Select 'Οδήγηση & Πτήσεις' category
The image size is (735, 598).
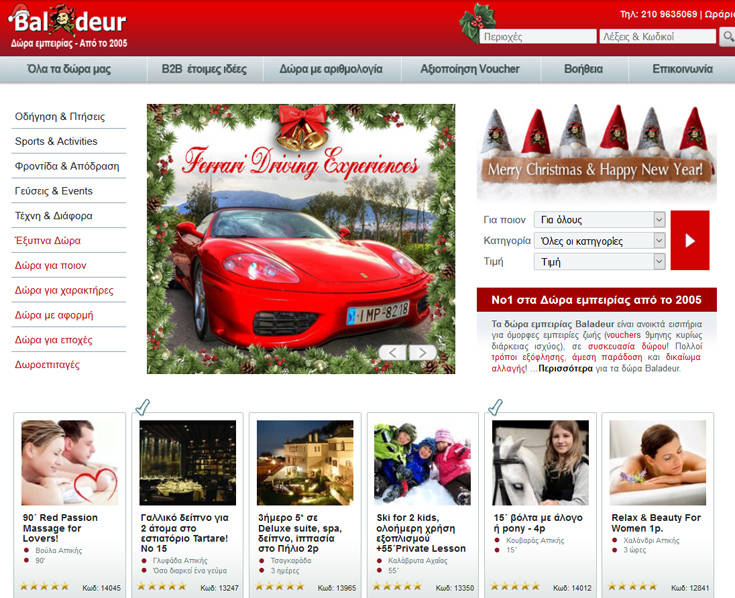pos(60,116)
